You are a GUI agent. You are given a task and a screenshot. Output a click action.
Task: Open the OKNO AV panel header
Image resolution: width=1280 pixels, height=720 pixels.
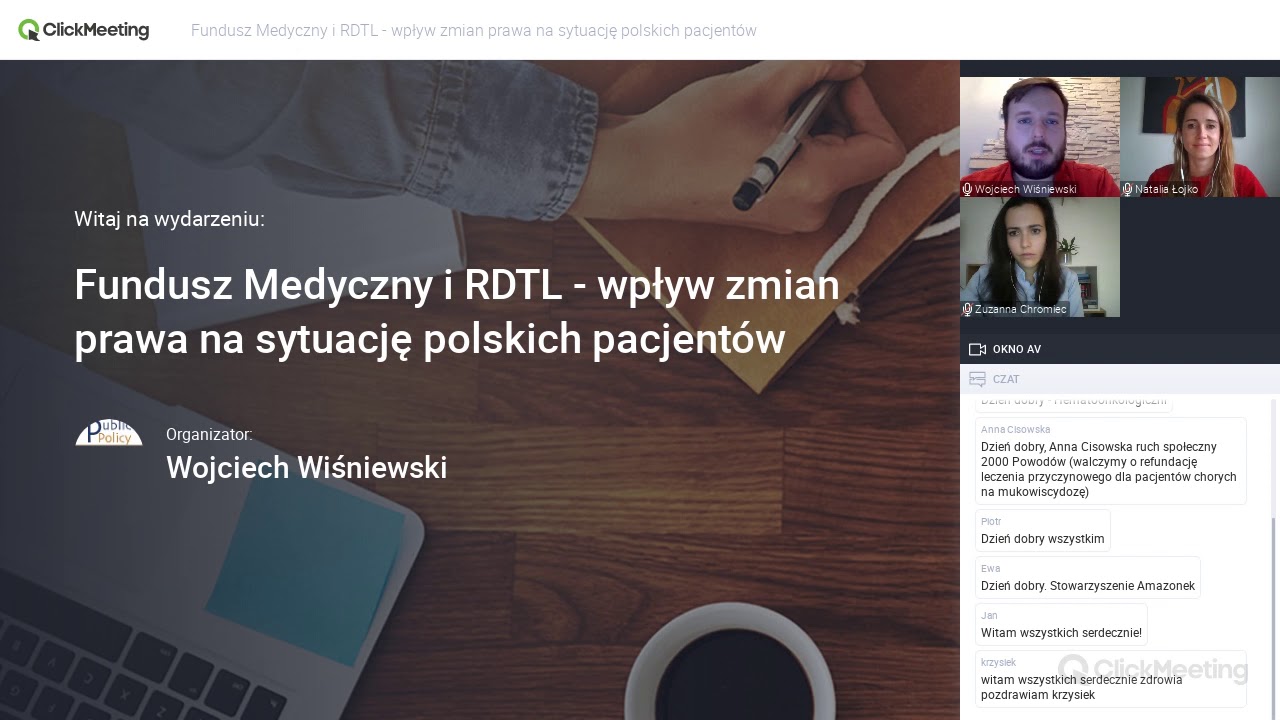point(1120,349)
